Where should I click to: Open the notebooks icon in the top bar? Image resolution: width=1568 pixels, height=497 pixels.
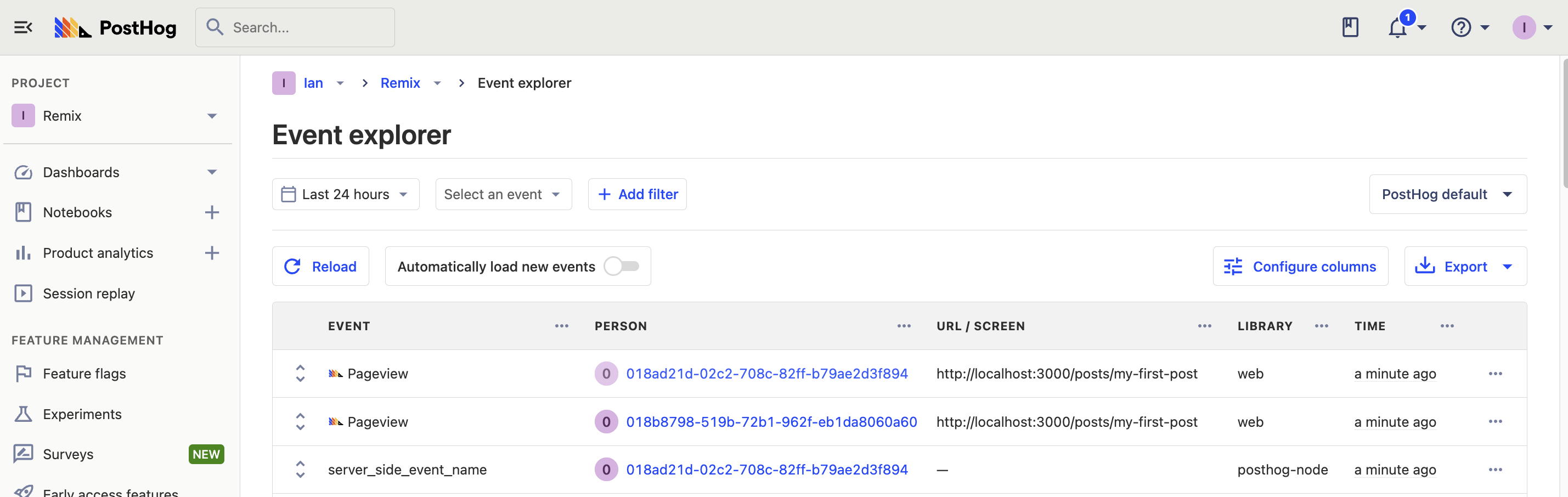[x=1350, y=27]
